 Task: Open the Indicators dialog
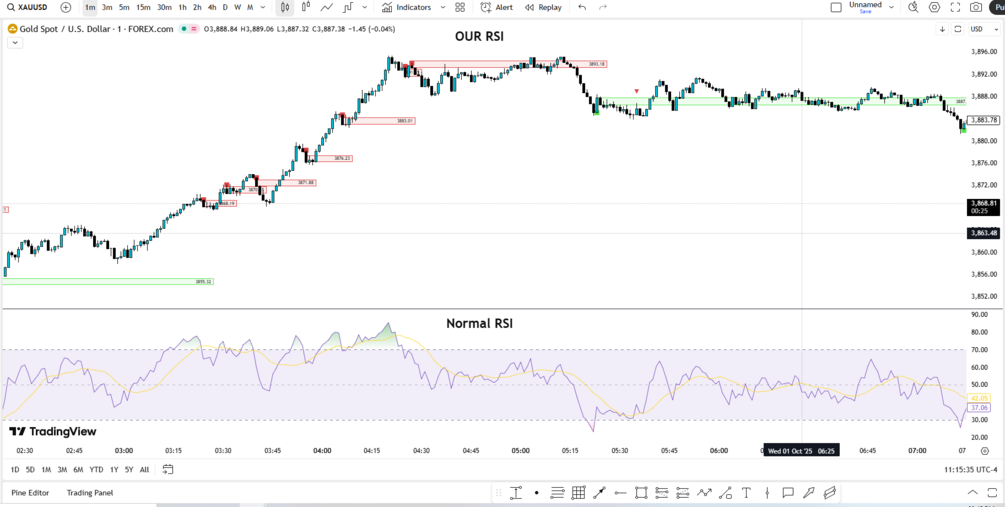406,8
